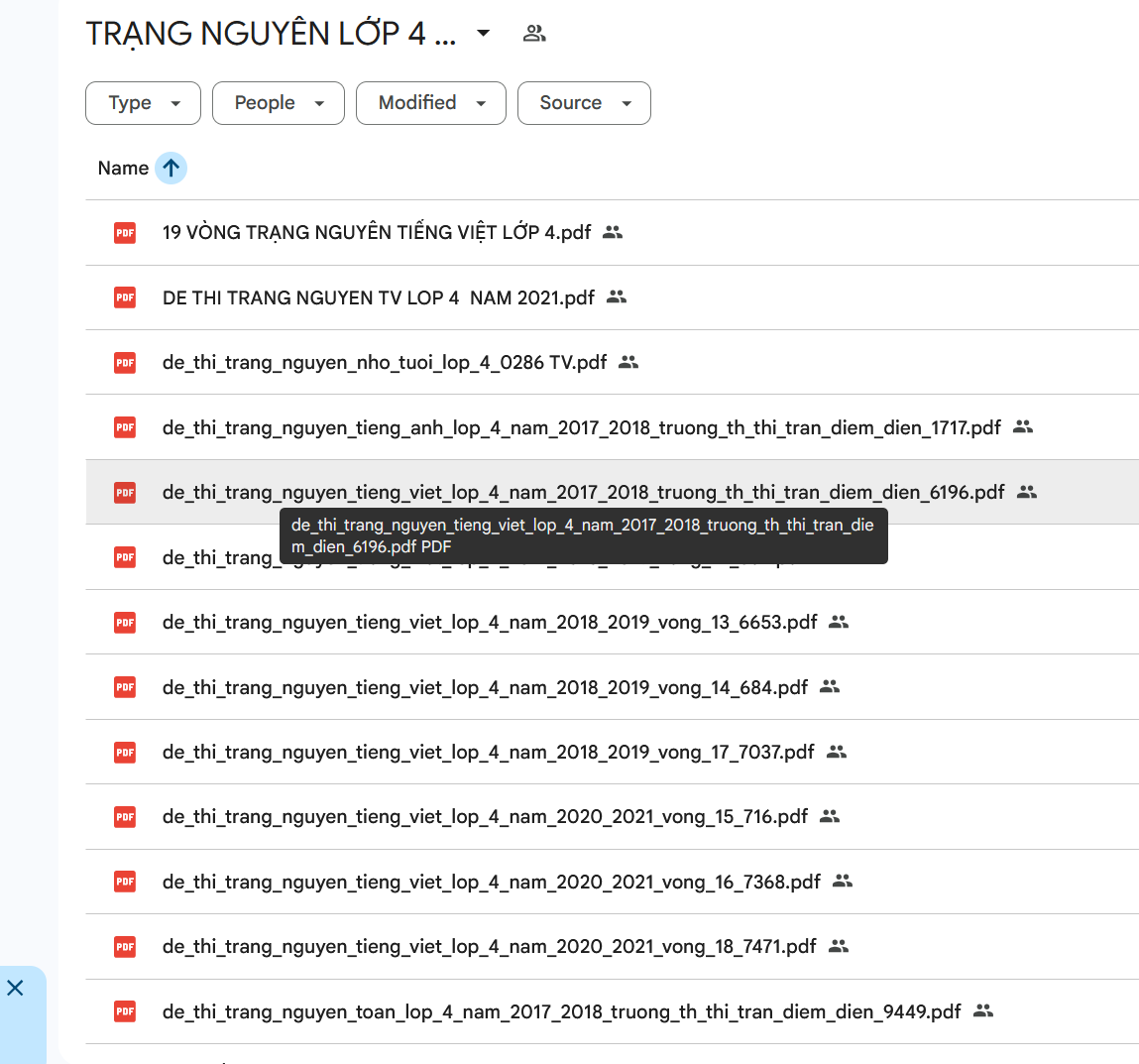The image size is (1139, 1064).
Task: Expand the Source filter dropdown
Action: click(584, 103)
